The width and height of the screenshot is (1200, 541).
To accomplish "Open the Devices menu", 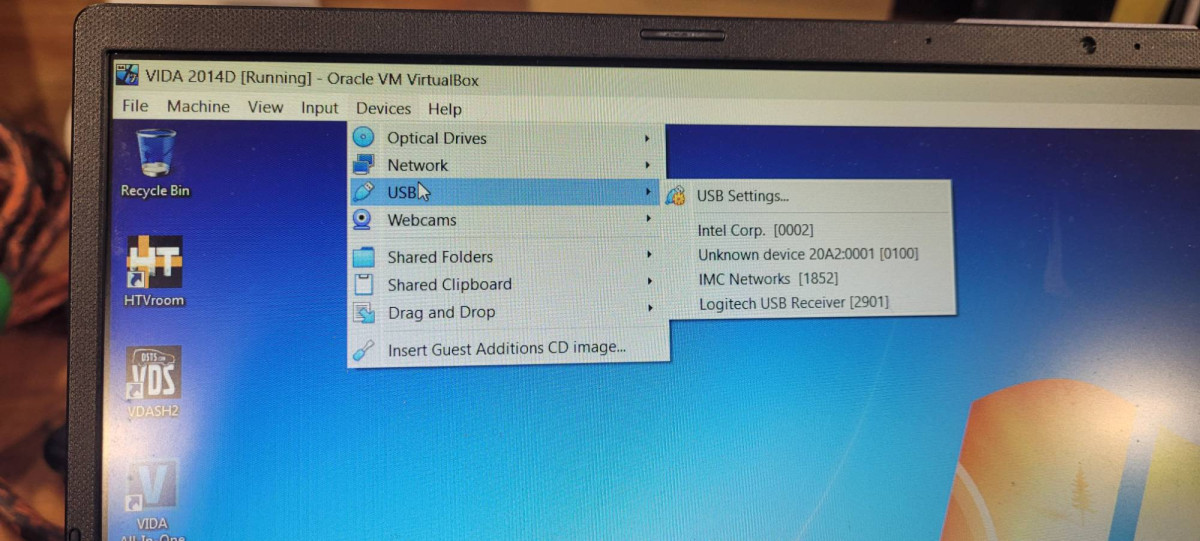I will coord(383,109).
